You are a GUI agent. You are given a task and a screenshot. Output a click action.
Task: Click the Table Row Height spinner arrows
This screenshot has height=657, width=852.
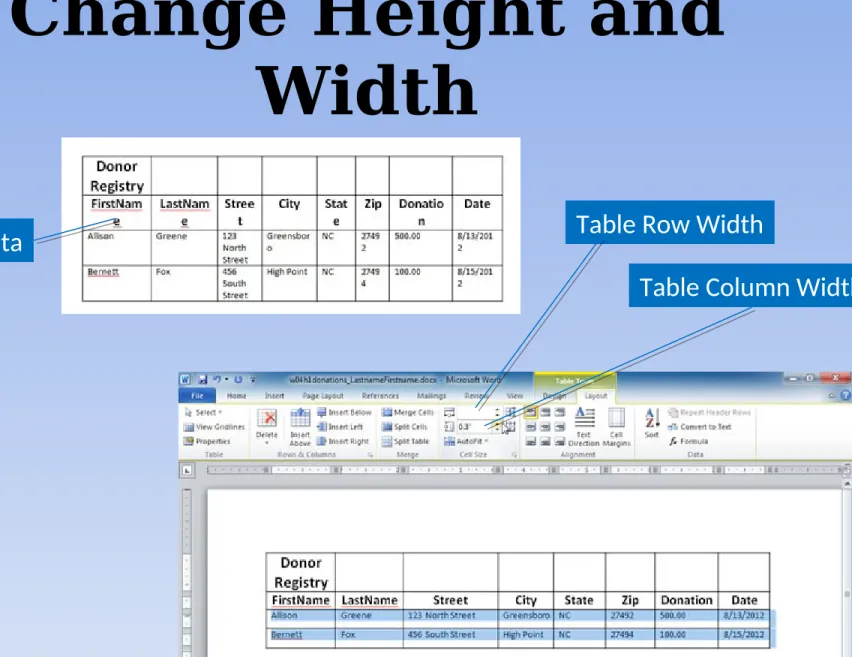(x=497, y=412)
